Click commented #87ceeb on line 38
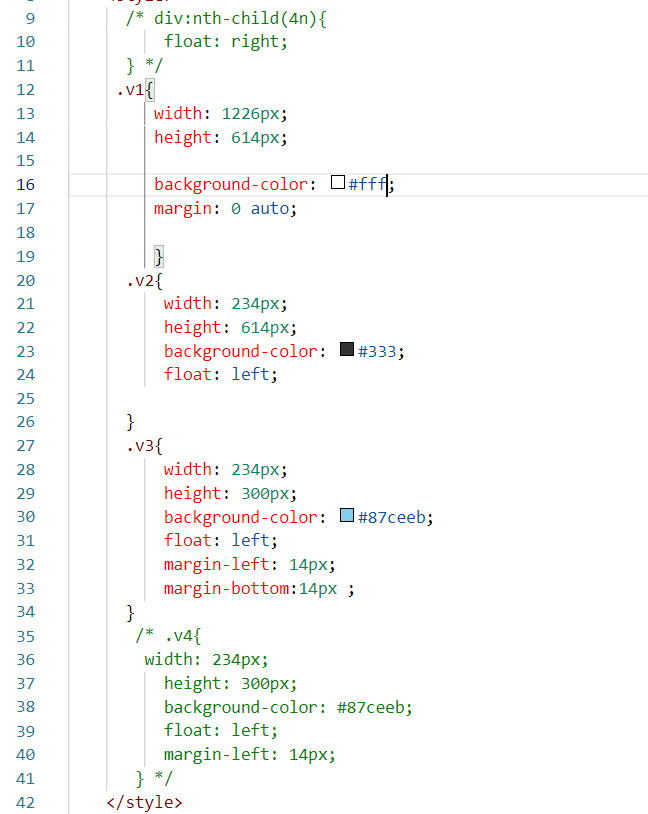This screenshot has width=648, height=814. (371, 708)
